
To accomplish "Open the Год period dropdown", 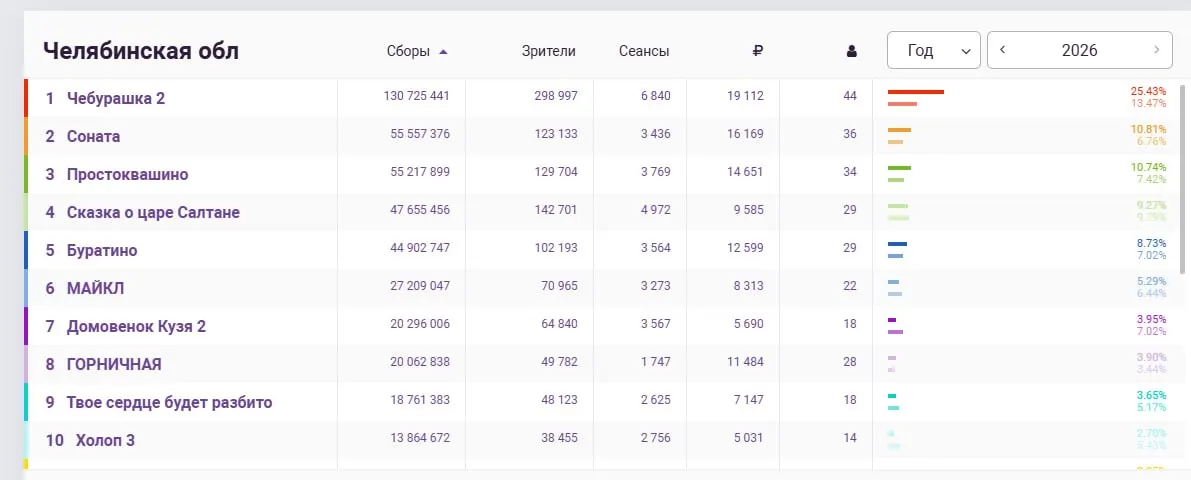I will 934,50.
